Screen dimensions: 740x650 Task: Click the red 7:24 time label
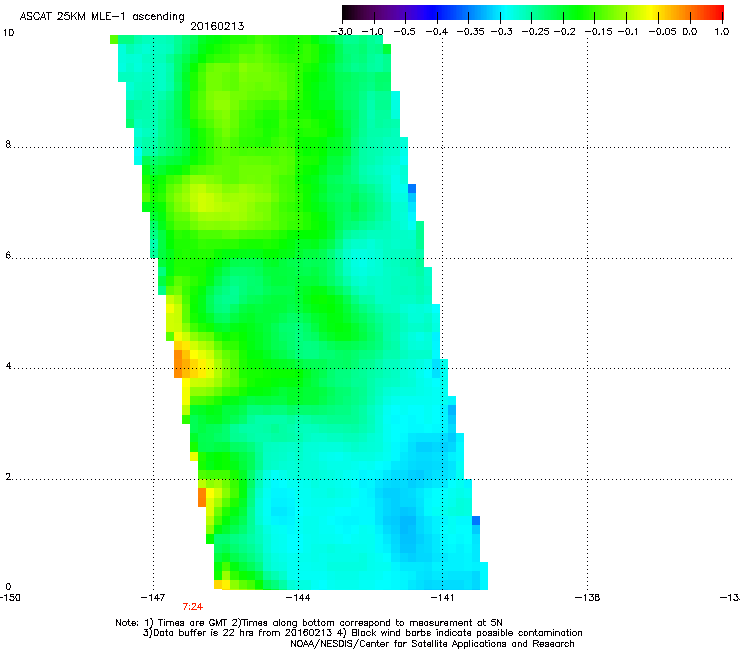click(x=193, y=607)
